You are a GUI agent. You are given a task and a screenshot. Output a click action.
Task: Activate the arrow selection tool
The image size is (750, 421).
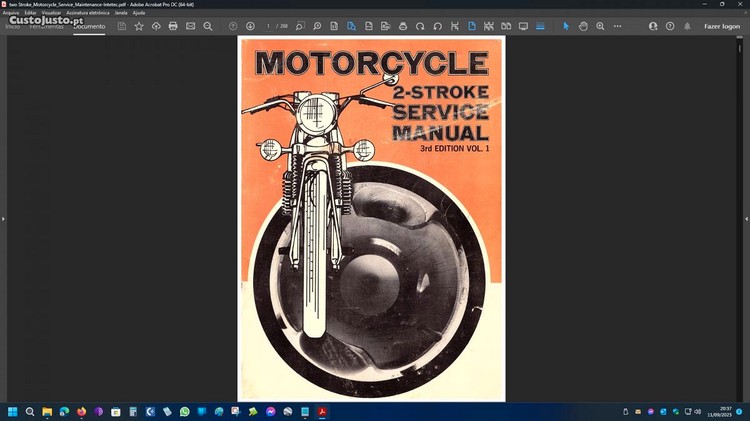tap(566, 26)
